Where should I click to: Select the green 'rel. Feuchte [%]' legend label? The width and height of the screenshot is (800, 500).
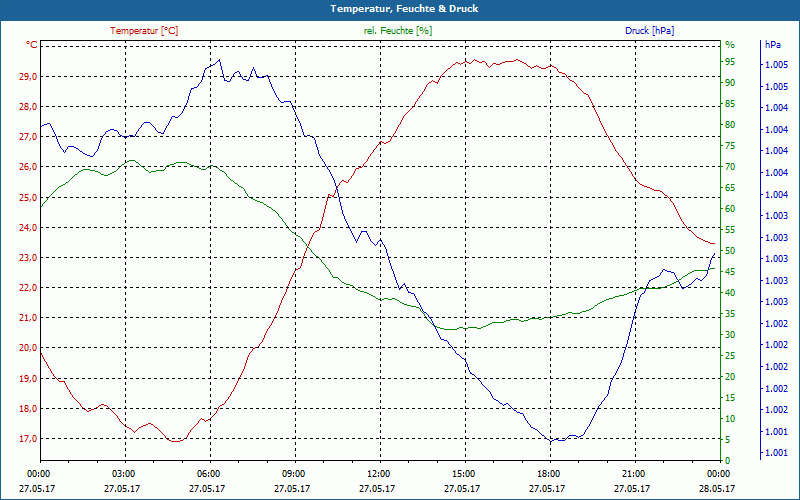pos(397,31)
